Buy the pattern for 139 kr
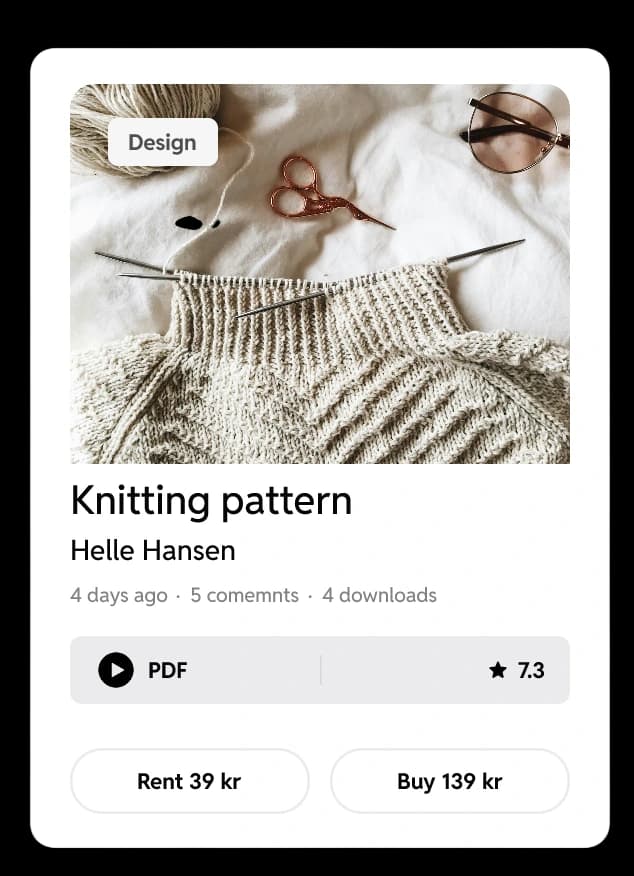634x876 pixels. point(450,780)
